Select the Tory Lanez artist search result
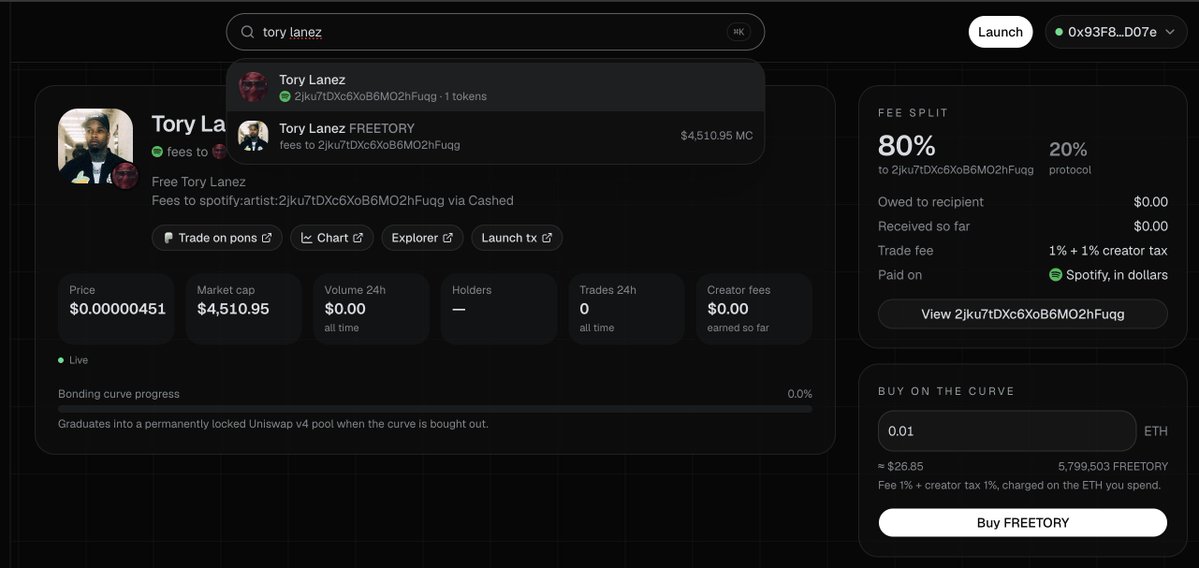The height and width of the screenshot is (568, 1199). click(x=496, y=87)
